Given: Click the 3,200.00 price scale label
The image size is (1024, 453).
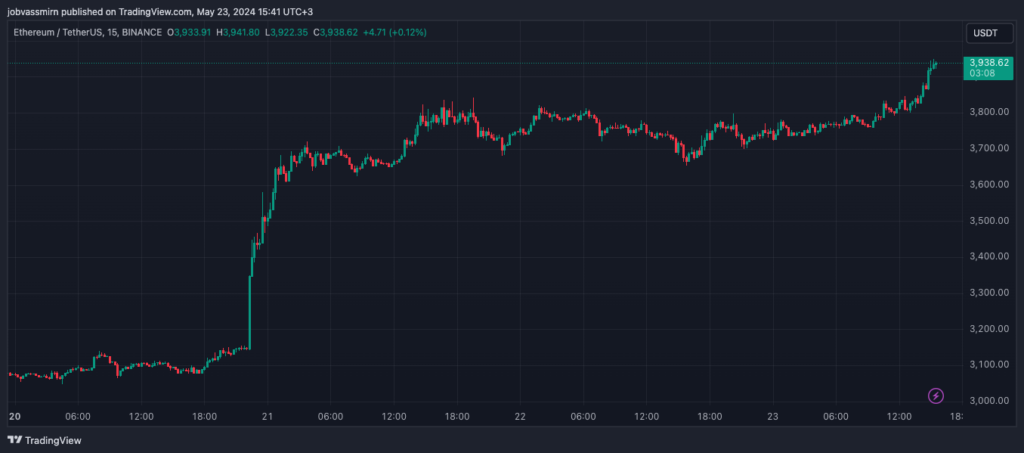Looking at the screenshot, I should (x=986, y=329).
